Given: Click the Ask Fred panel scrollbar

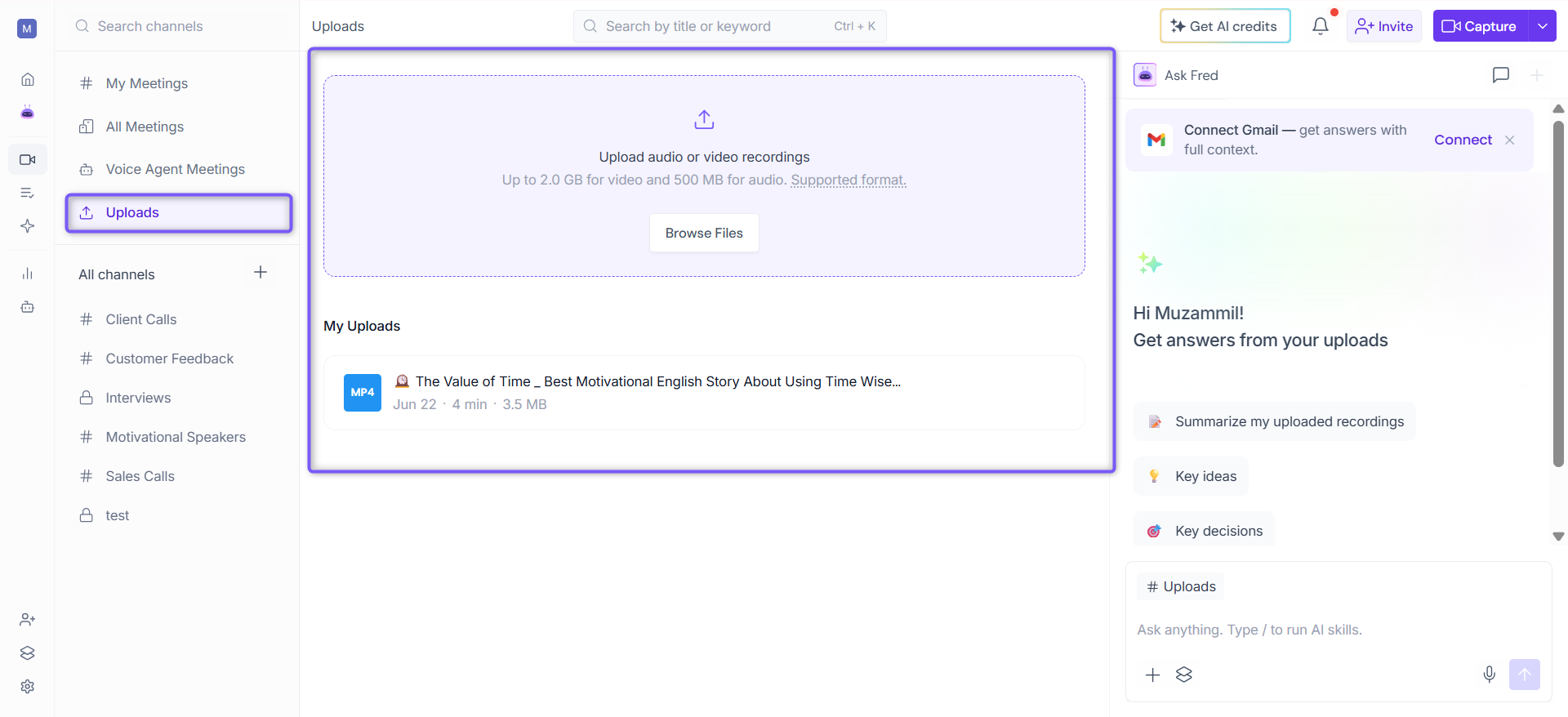Looking at the screenshot, I should (1558, 294).
